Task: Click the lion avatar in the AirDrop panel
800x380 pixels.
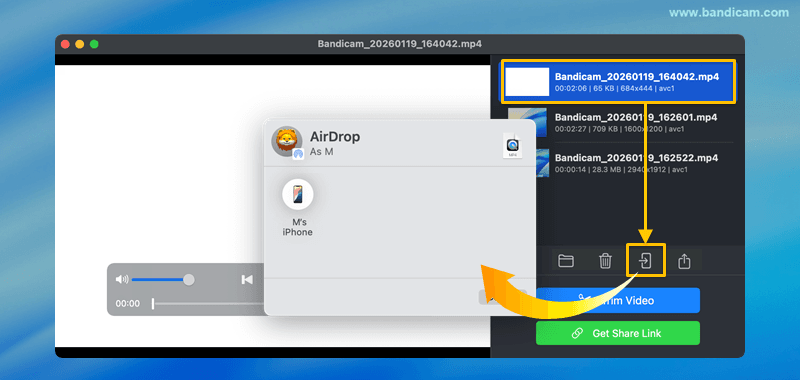Action: point(287,141)
